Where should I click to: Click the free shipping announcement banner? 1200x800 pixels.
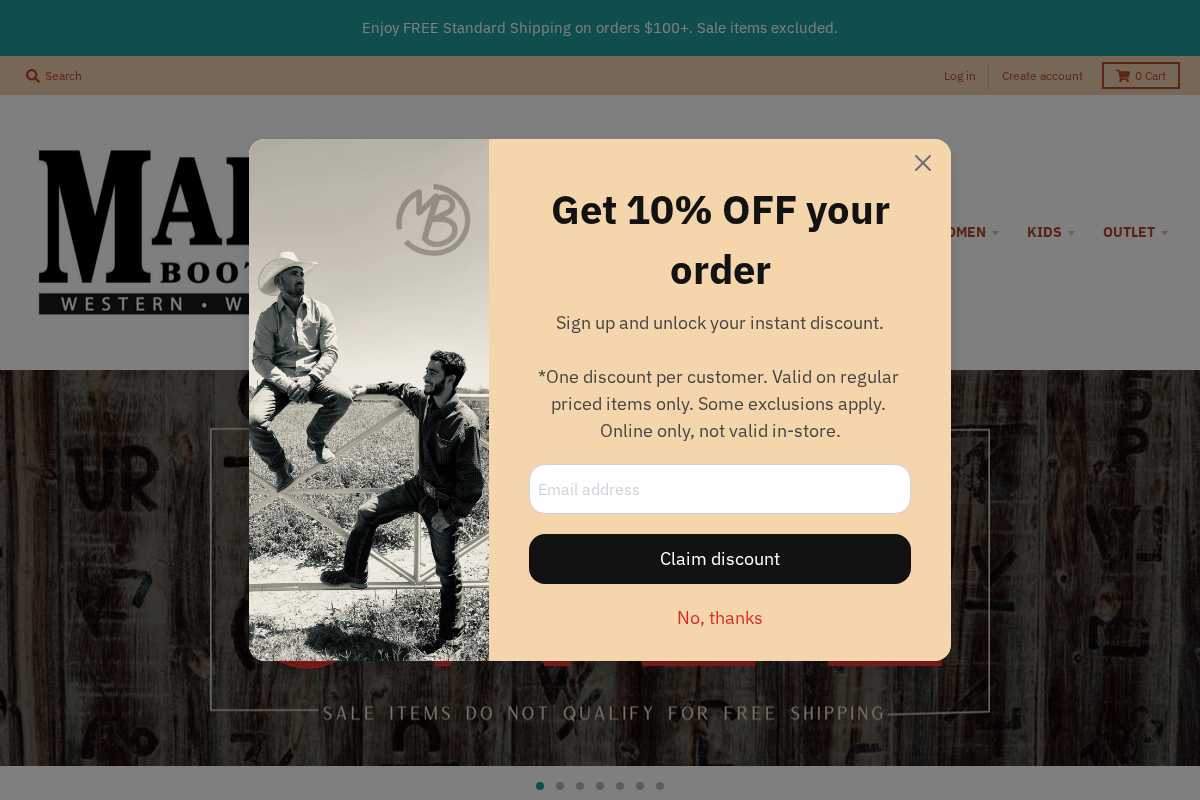(600, 28)
